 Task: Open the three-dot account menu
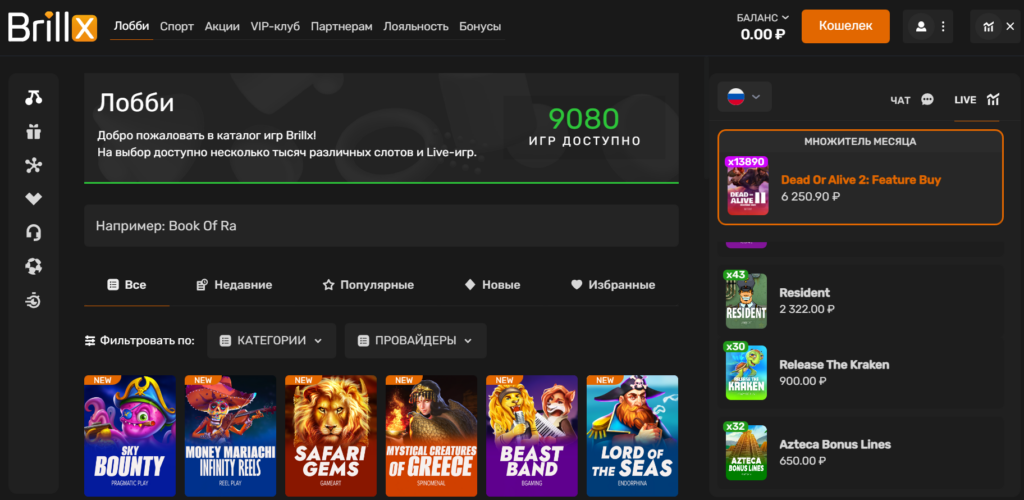943,27
